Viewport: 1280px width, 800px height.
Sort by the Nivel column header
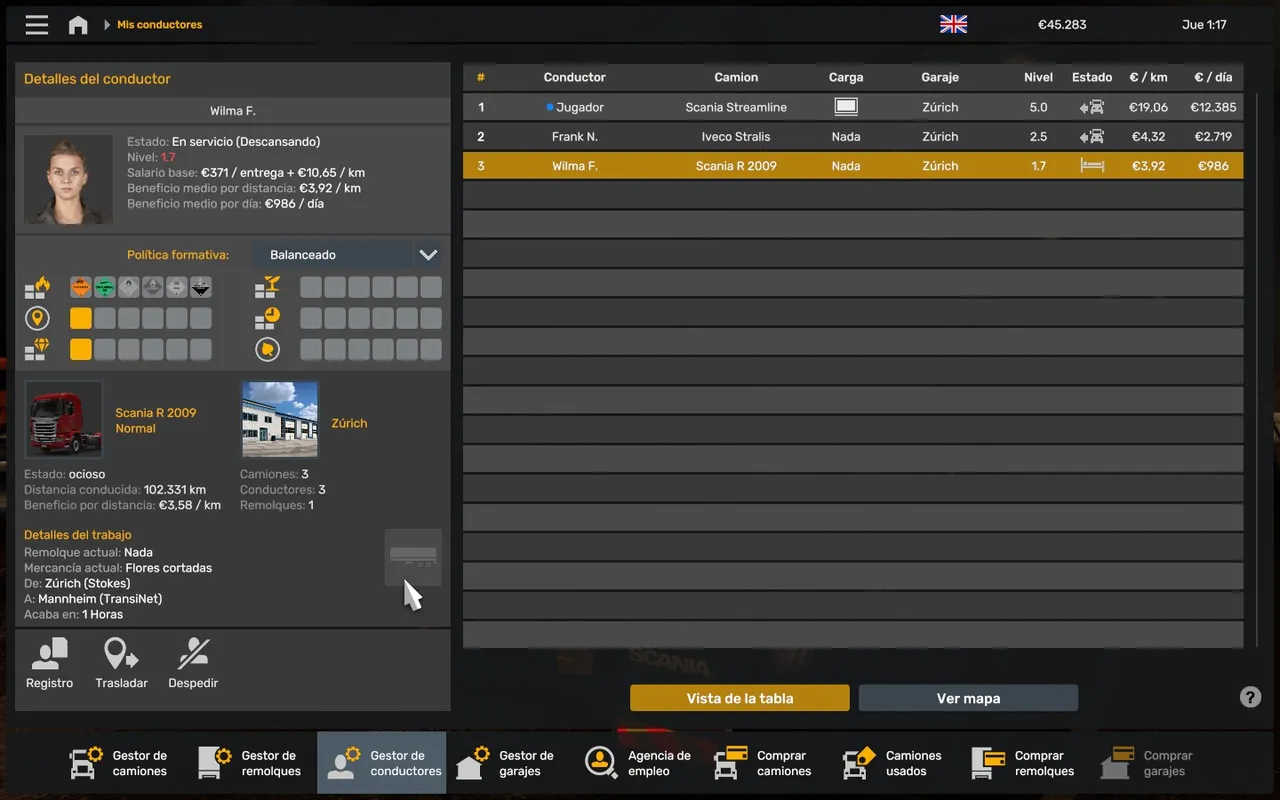click(1038, 77)
